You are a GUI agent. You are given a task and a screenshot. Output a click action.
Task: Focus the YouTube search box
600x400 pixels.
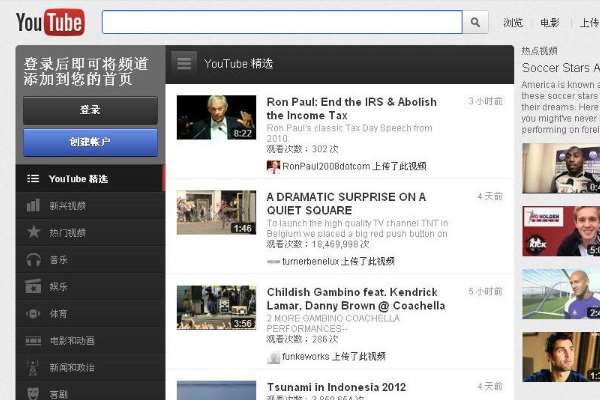[x=282, y=22]
